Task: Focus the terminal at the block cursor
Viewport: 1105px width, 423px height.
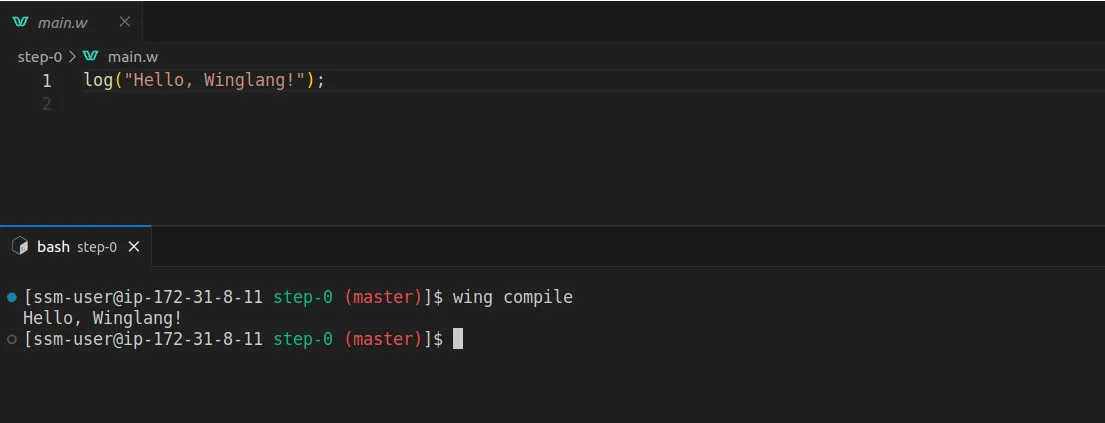Action: [458, 339]
